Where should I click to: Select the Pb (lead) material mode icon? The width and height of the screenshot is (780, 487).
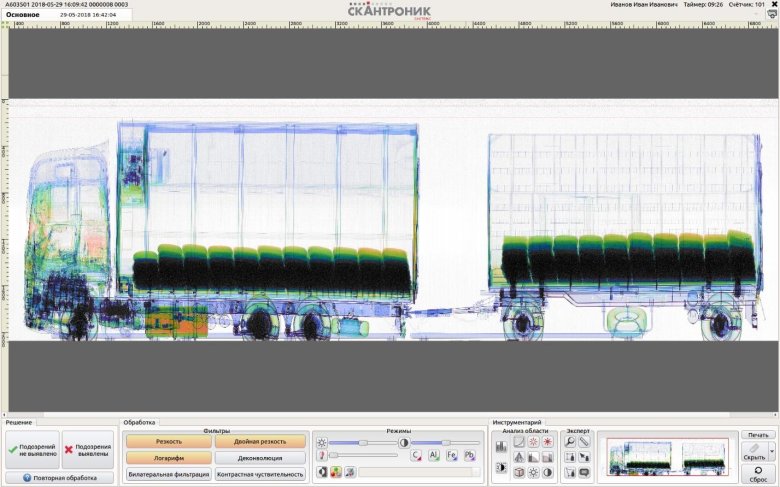[x=470, y=456]
